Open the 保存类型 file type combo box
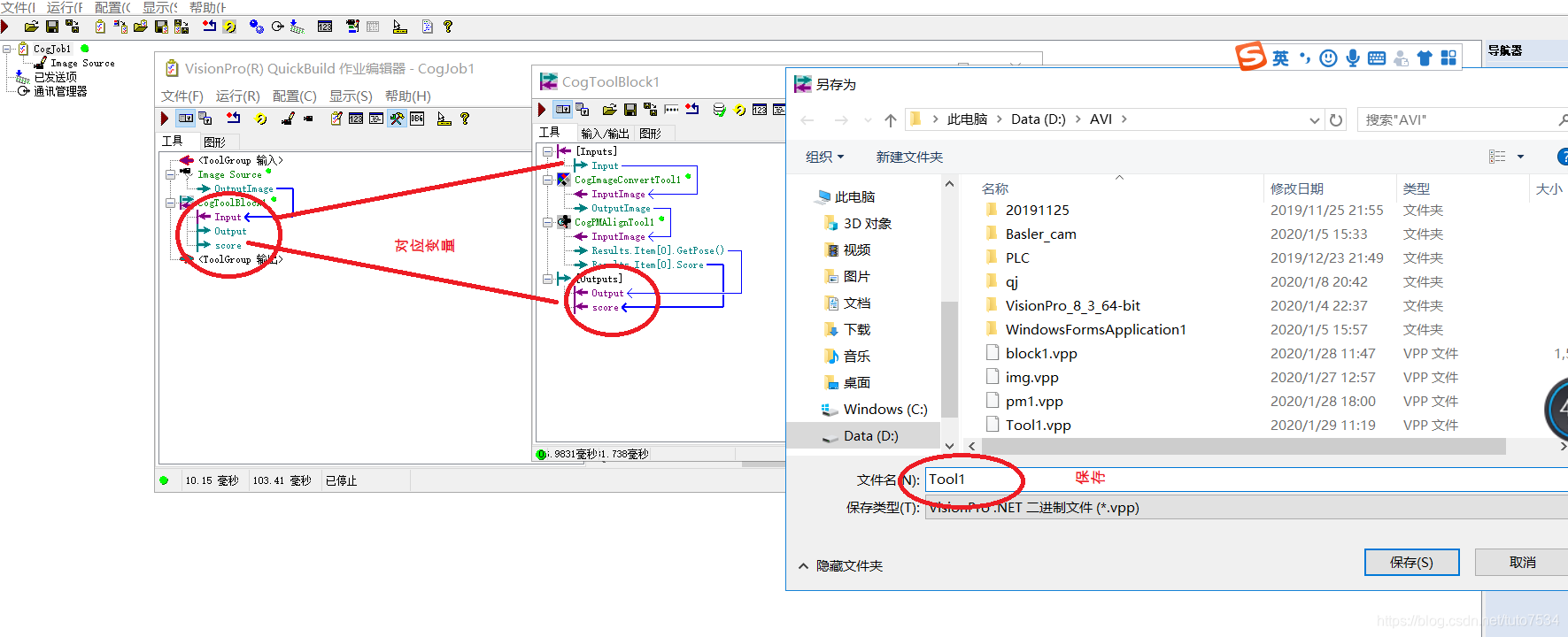1568x637 pixels. [x=1247, y=508]
